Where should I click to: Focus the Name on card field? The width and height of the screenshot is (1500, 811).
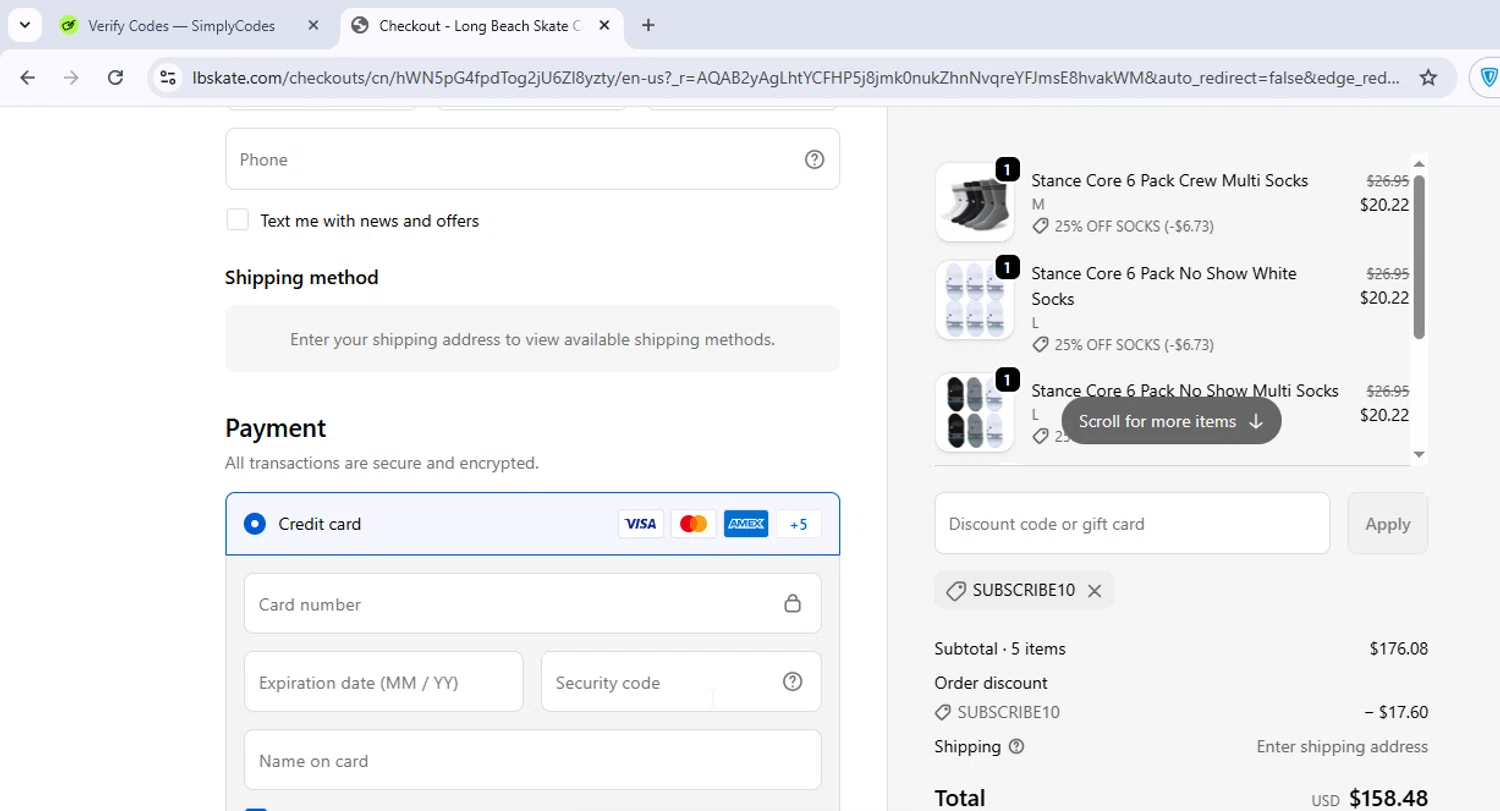point(532,760)
